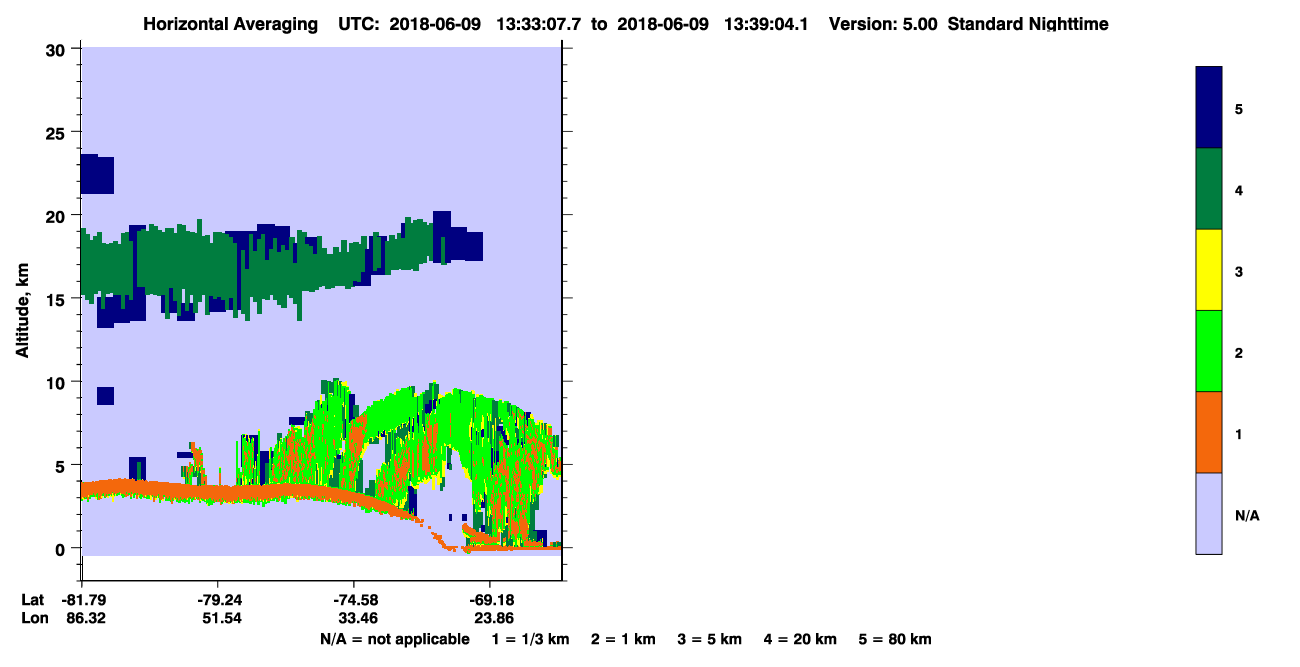1300x667 pixels.
Task: Click the orange colorbar segment labeled 1
Action: click(1209, 432)
